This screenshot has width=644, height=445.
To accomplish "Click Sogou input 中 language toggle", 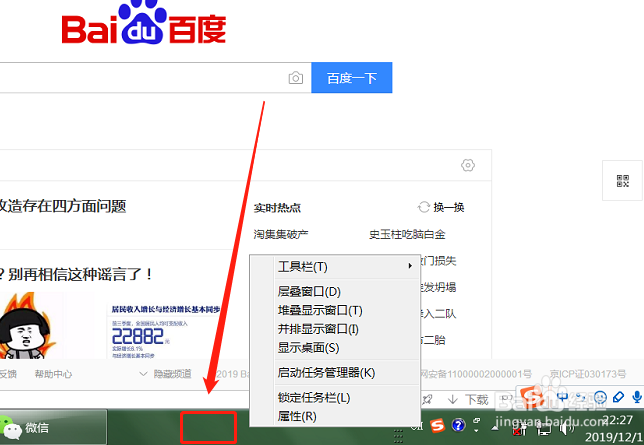I will (x=562, y=397).
